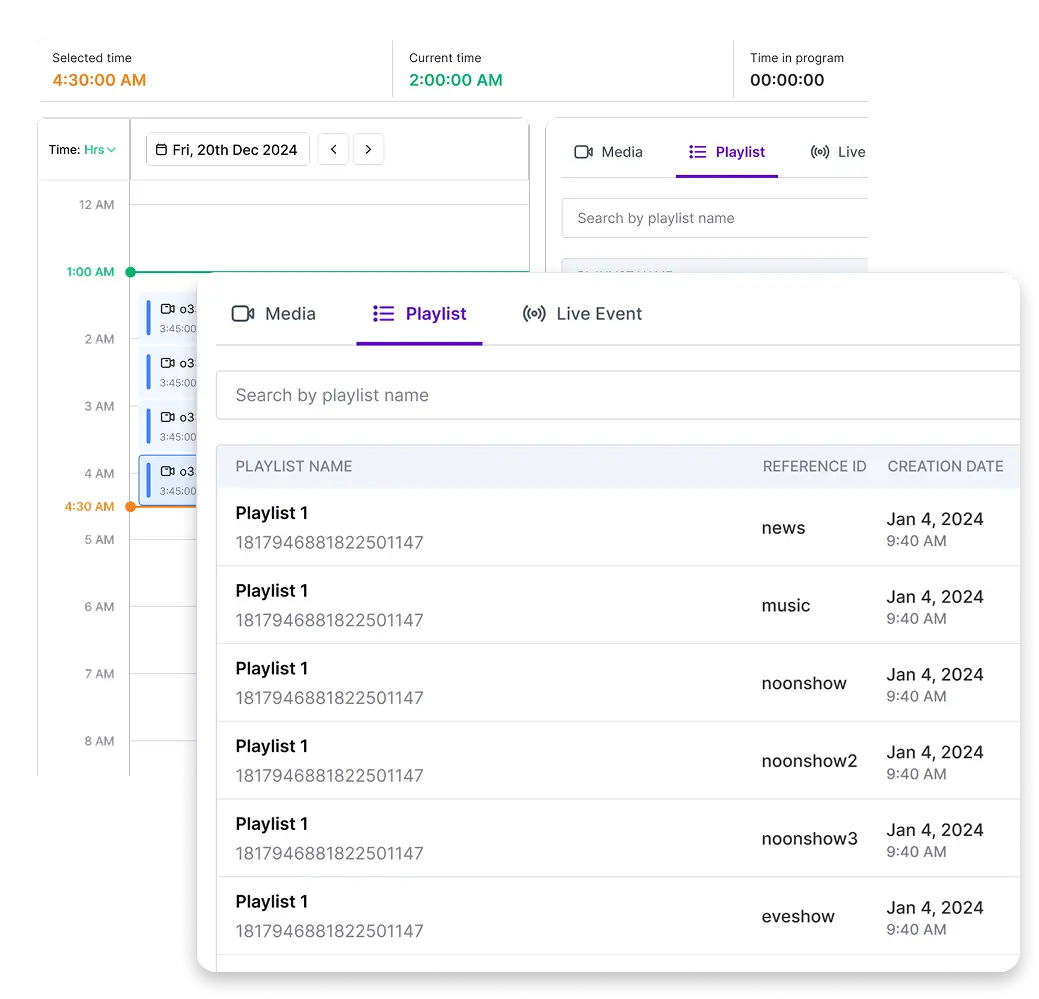Screen dimensions: 1039x999
Task: Select the playlist with reference noonshow
Action: (x=618, y=682)
